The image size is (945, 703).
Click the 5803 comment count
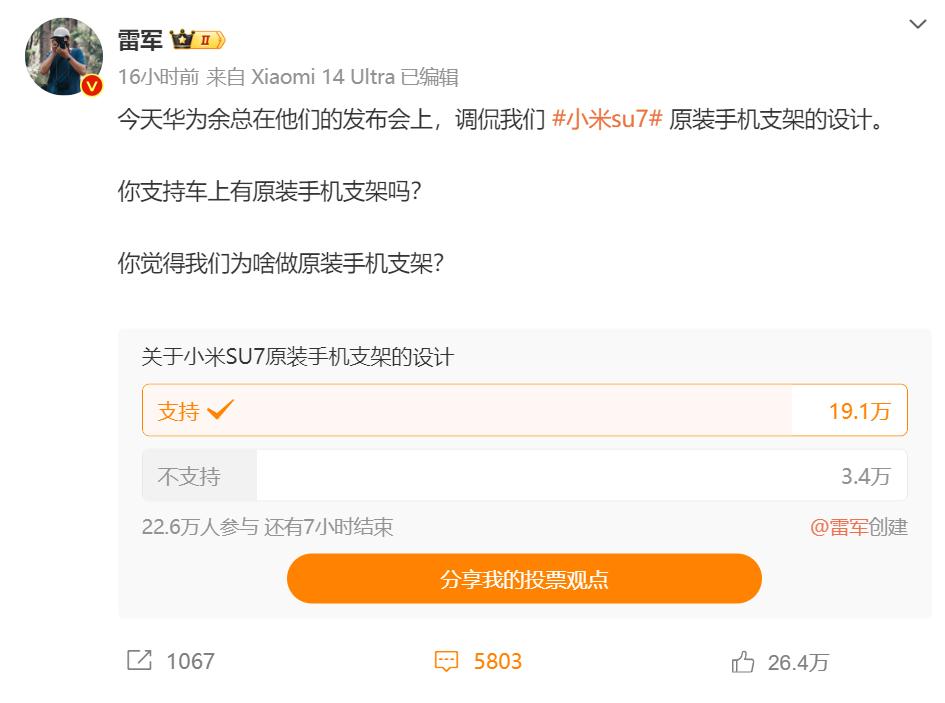(x=498, y=661)
